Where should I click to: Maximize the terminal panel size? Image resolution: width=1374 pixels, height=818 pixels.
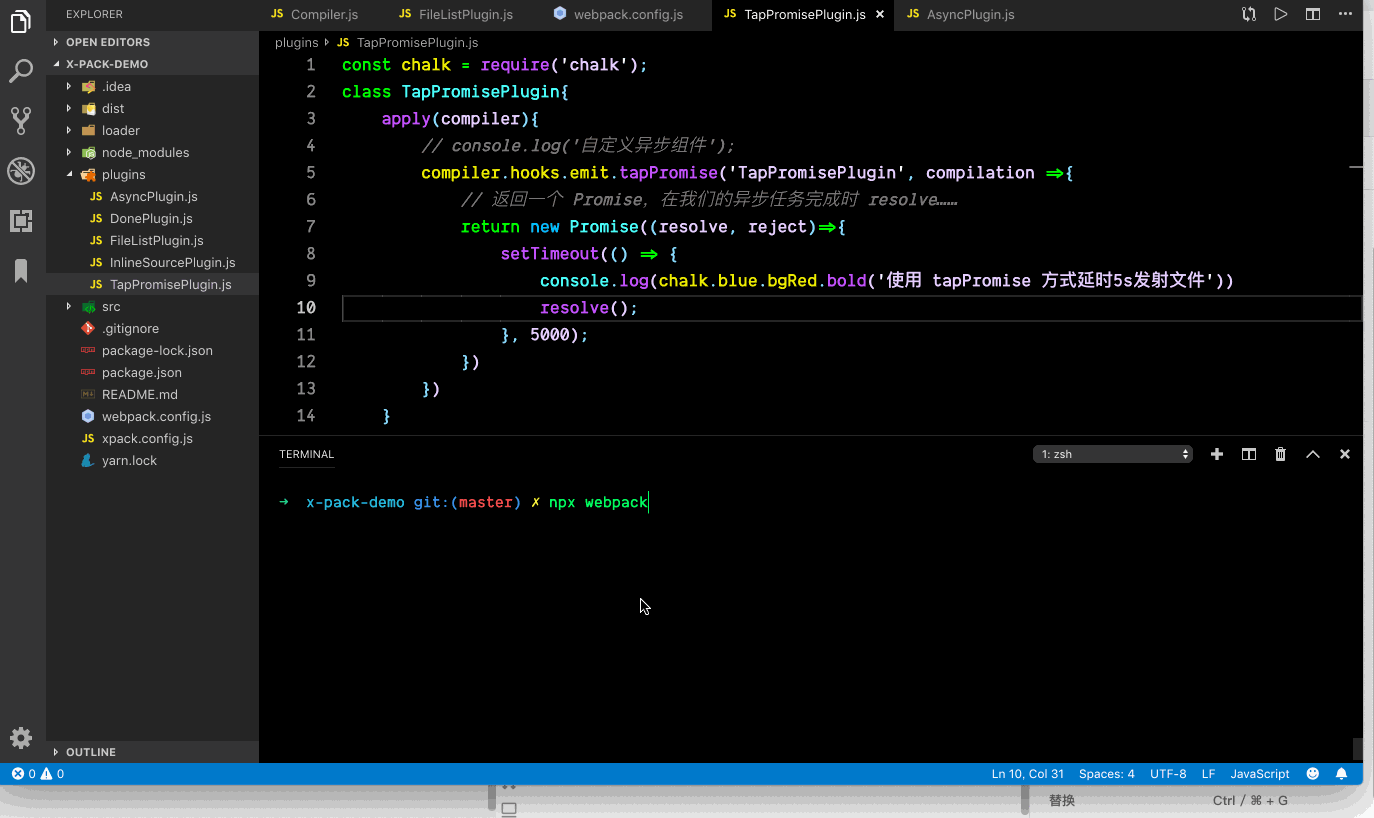coord(1313,454)
